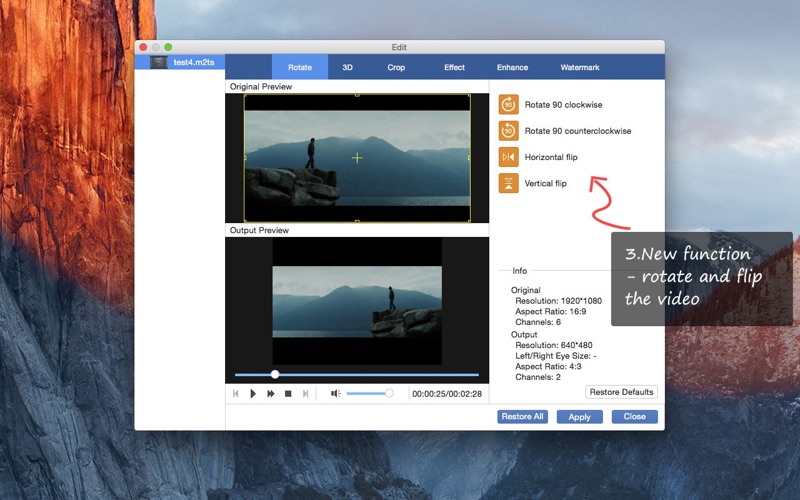The height and width of the screenshot is (500, 800).
Task: Go to the Effect tab
Action: (x=454, y=67)
